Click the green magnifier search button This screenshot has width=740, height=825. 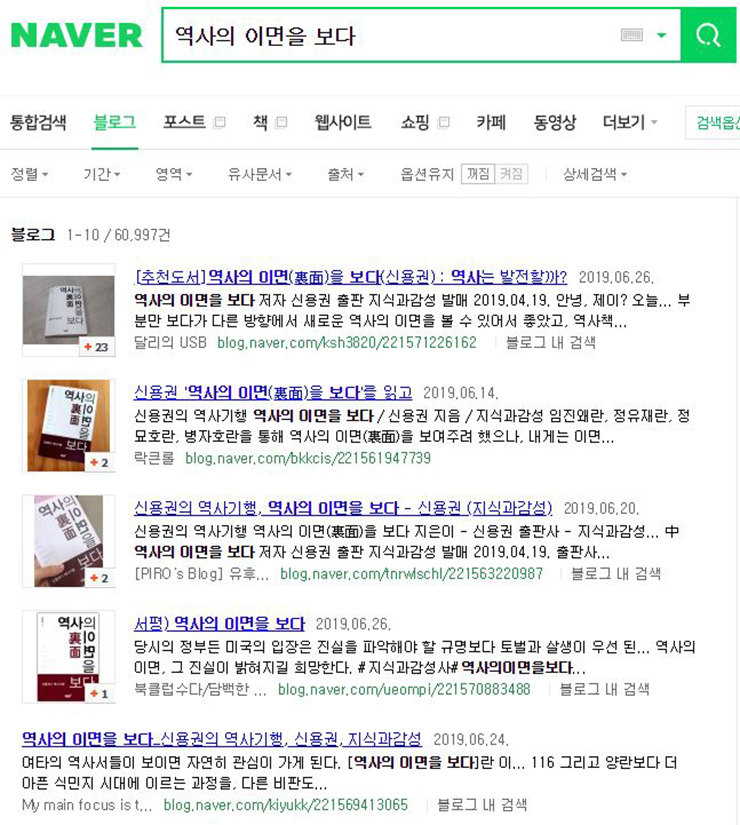click(708, 35)
